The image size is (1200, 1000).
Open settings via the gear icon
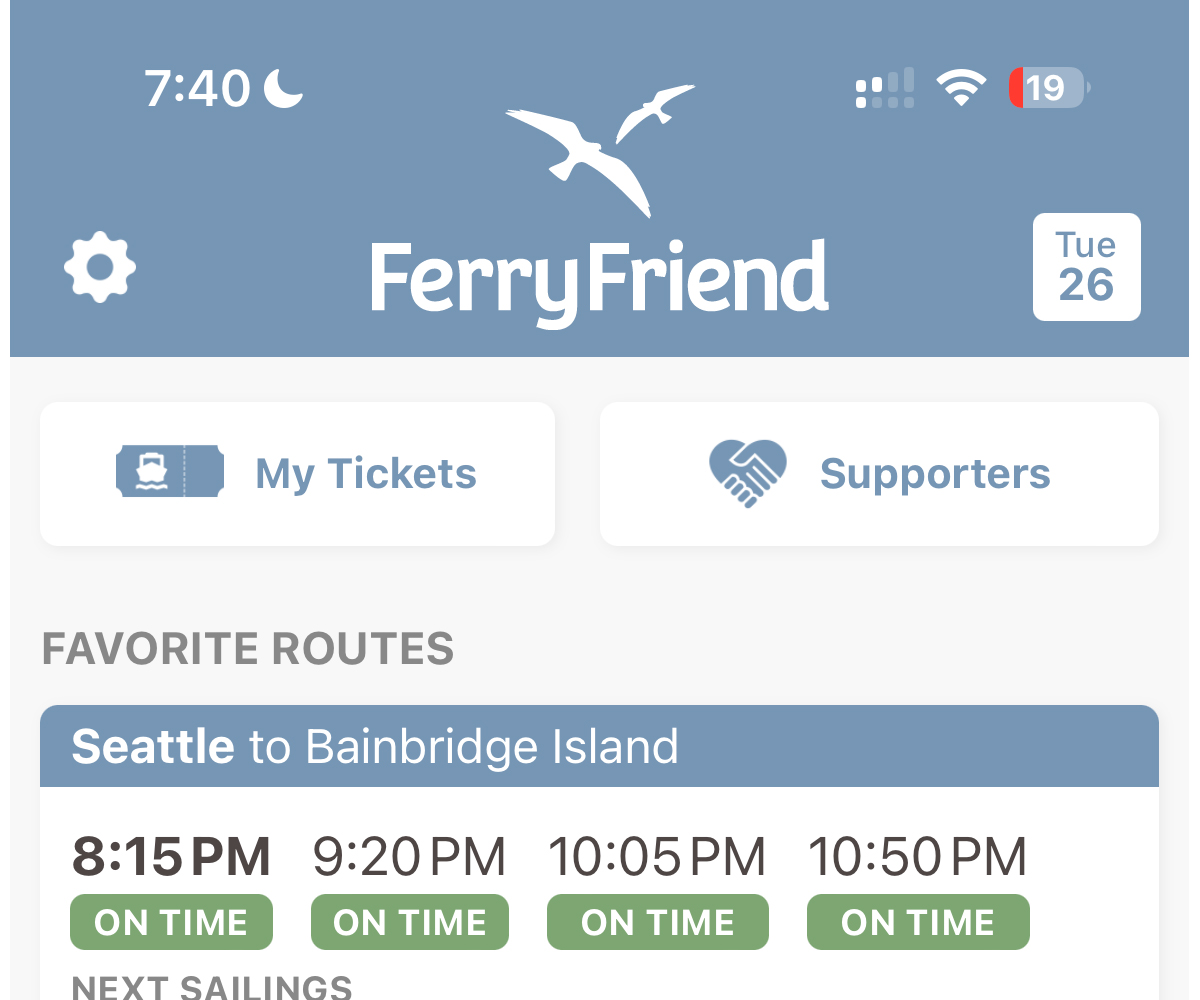coord(100,268)
